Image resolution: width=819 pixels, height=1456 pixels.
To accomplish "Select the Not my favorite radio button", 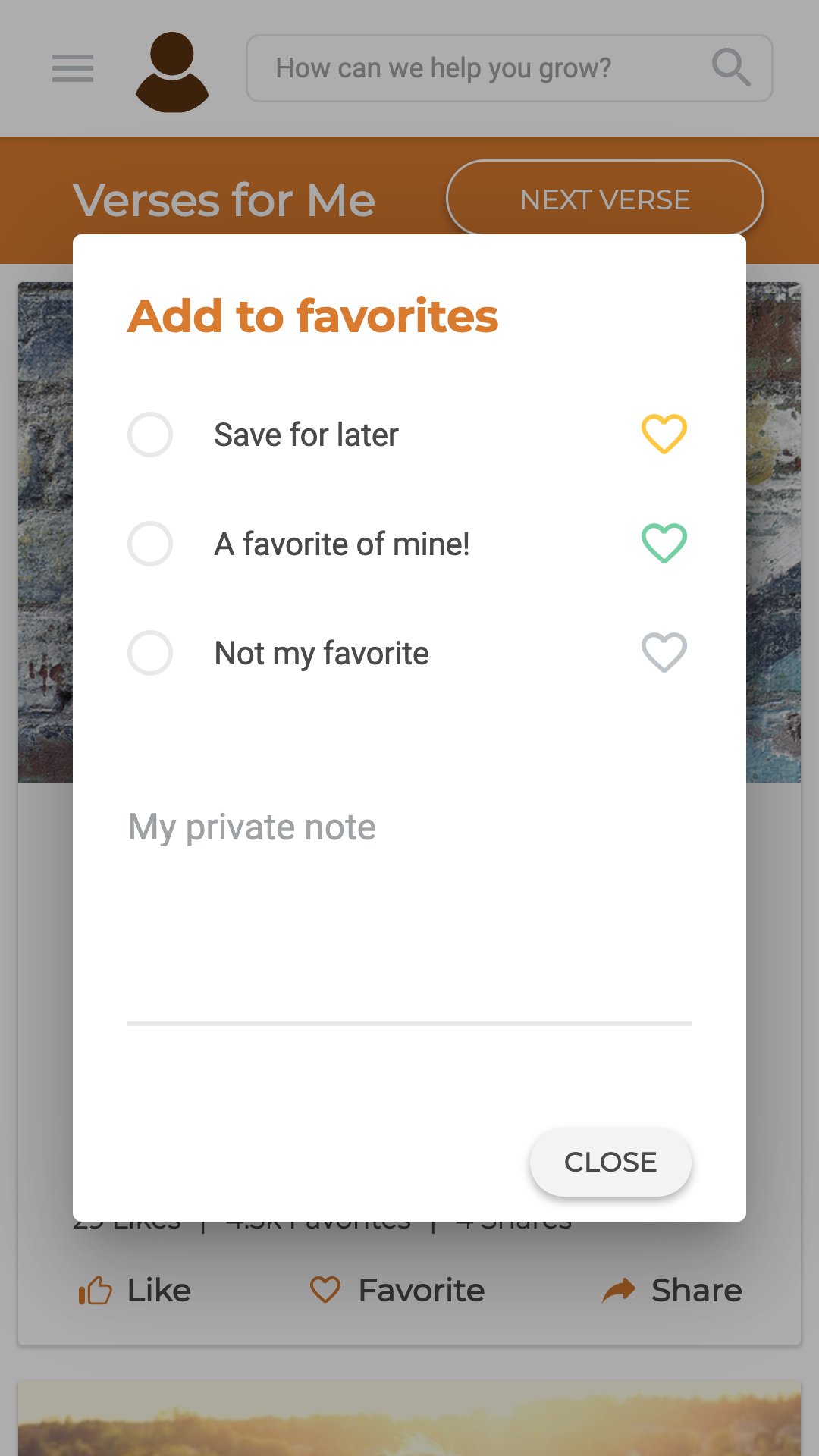I will (x=150, y=653).
